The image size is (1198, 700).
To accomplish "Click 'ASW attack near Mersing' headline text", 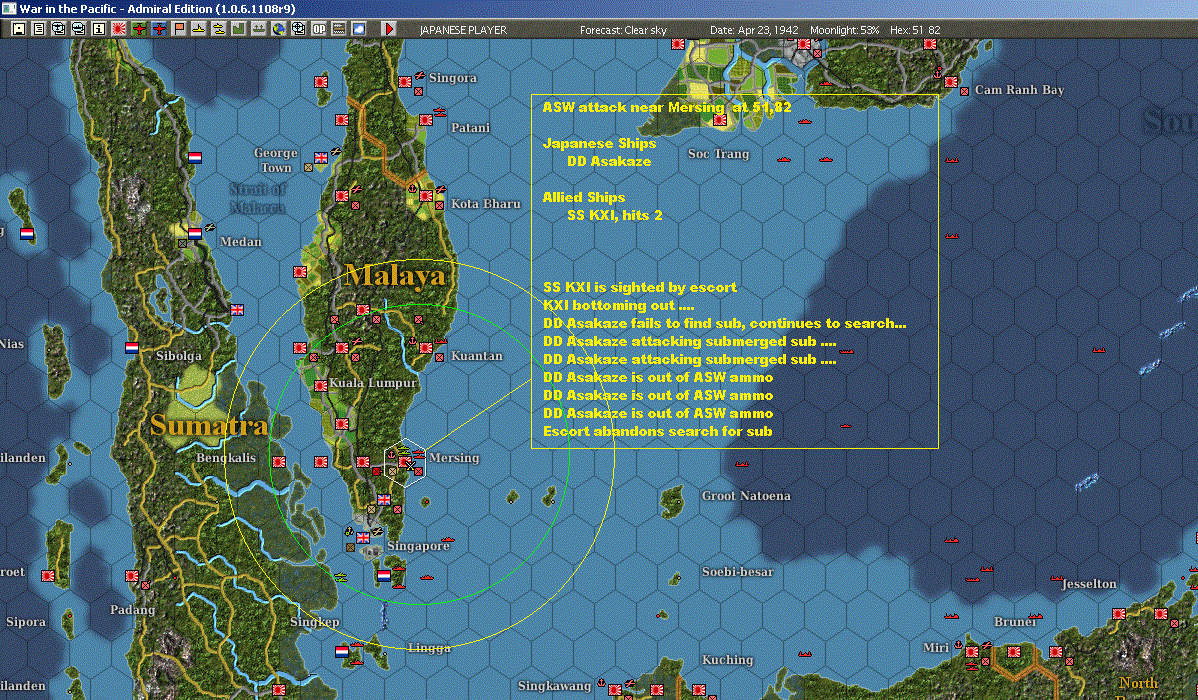I will point(633,108).
